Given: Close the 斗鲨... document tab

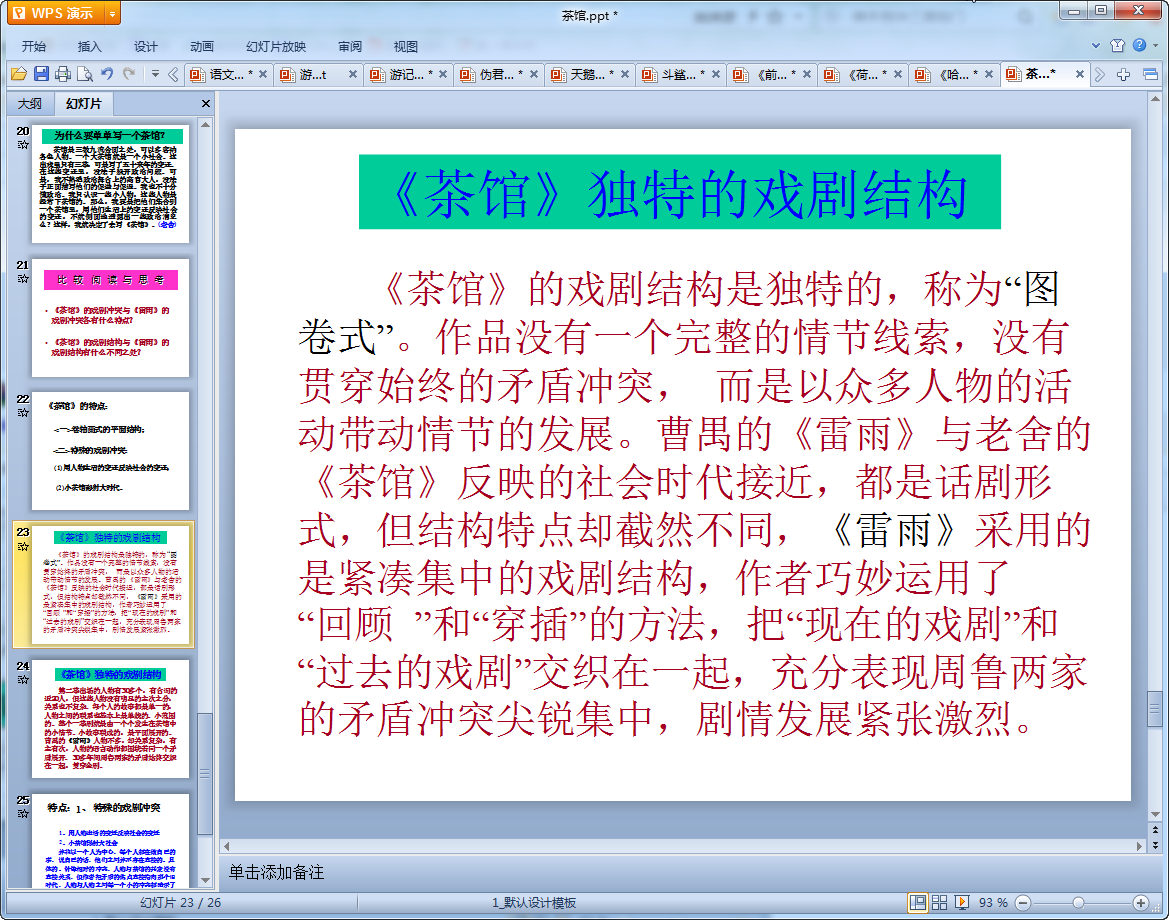Looking at the screenshot, I should coord(716,74).
